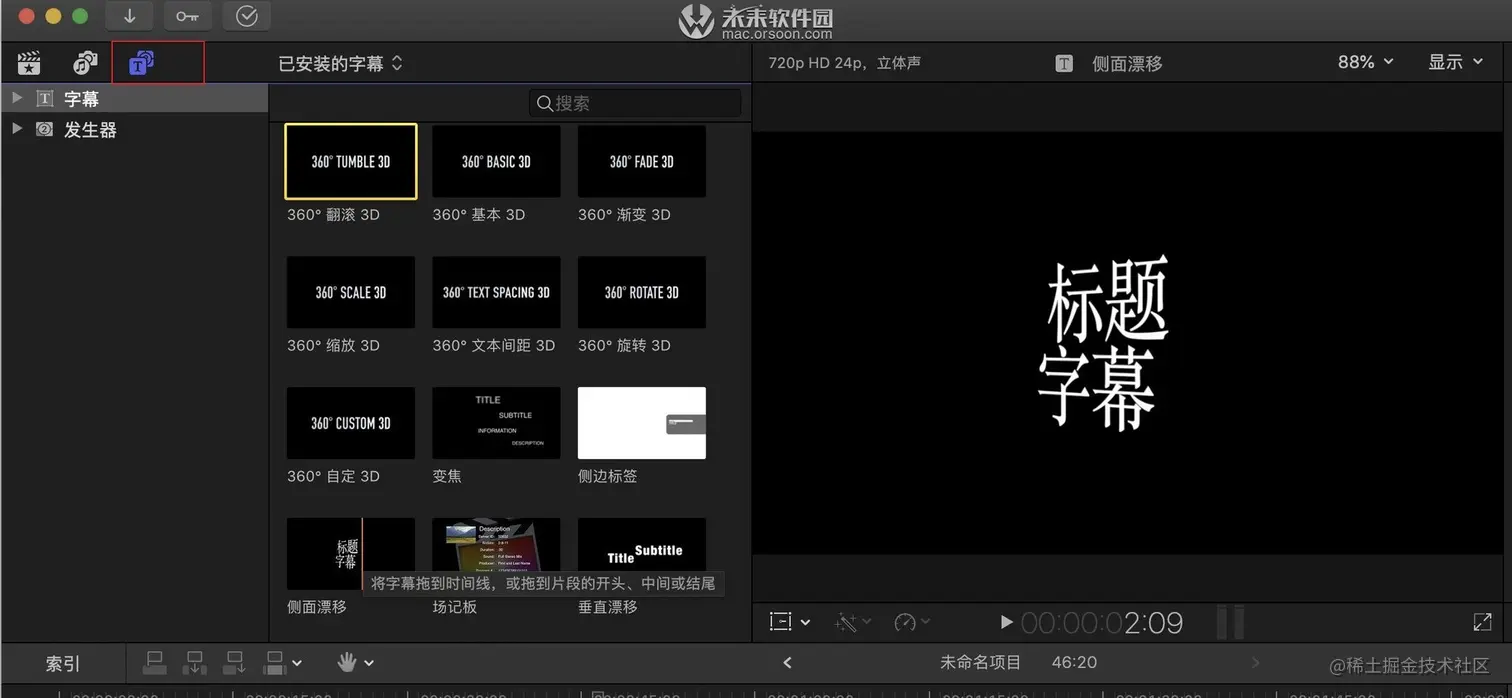This screenshot has width=1512, height=698.
Task: Click the insert clip button
Action: [x=195, y=662]
